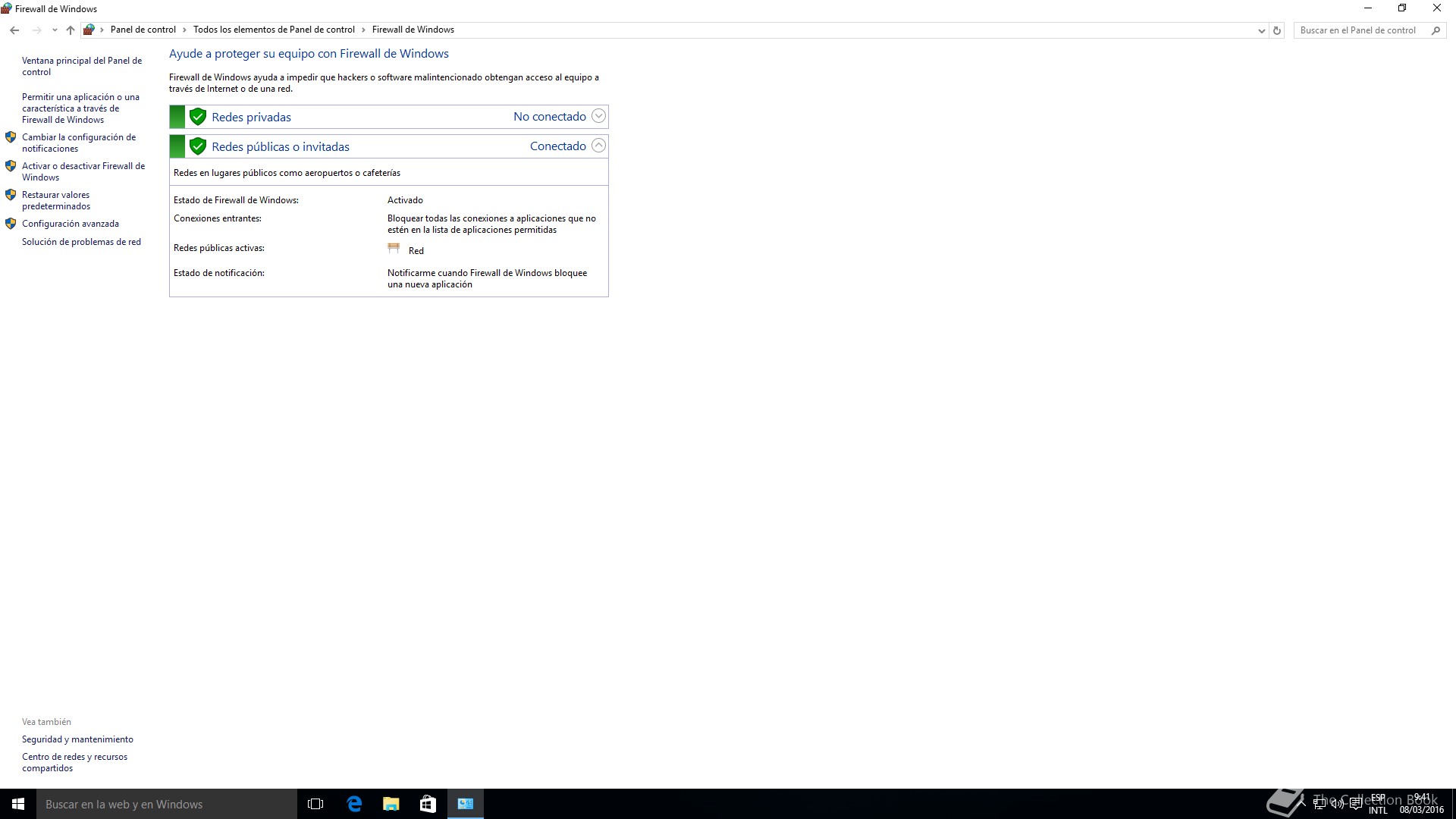Open 'Centro de redes y recursos compartidos'
The height and width of the screenshot is (819, 1456).
click(74, 762)
